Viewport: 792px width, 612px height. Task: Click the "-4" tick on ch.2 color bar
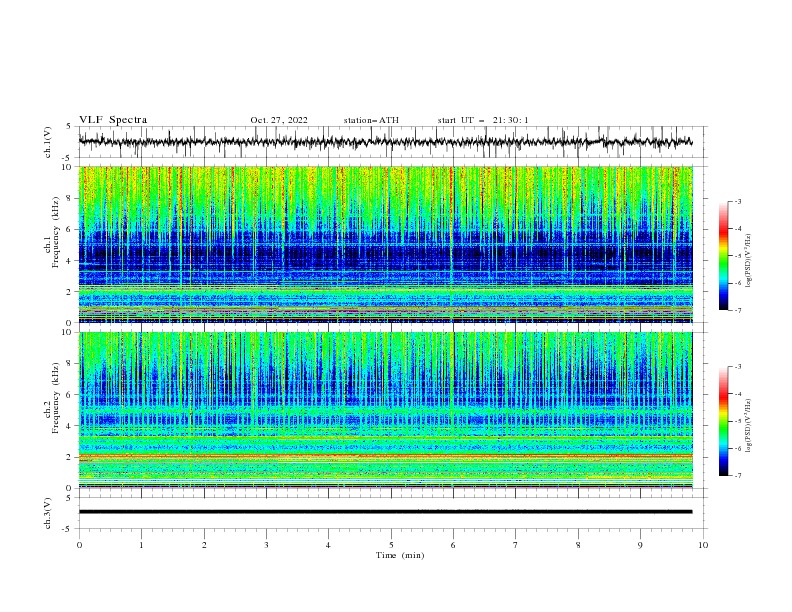pos(738,394)
